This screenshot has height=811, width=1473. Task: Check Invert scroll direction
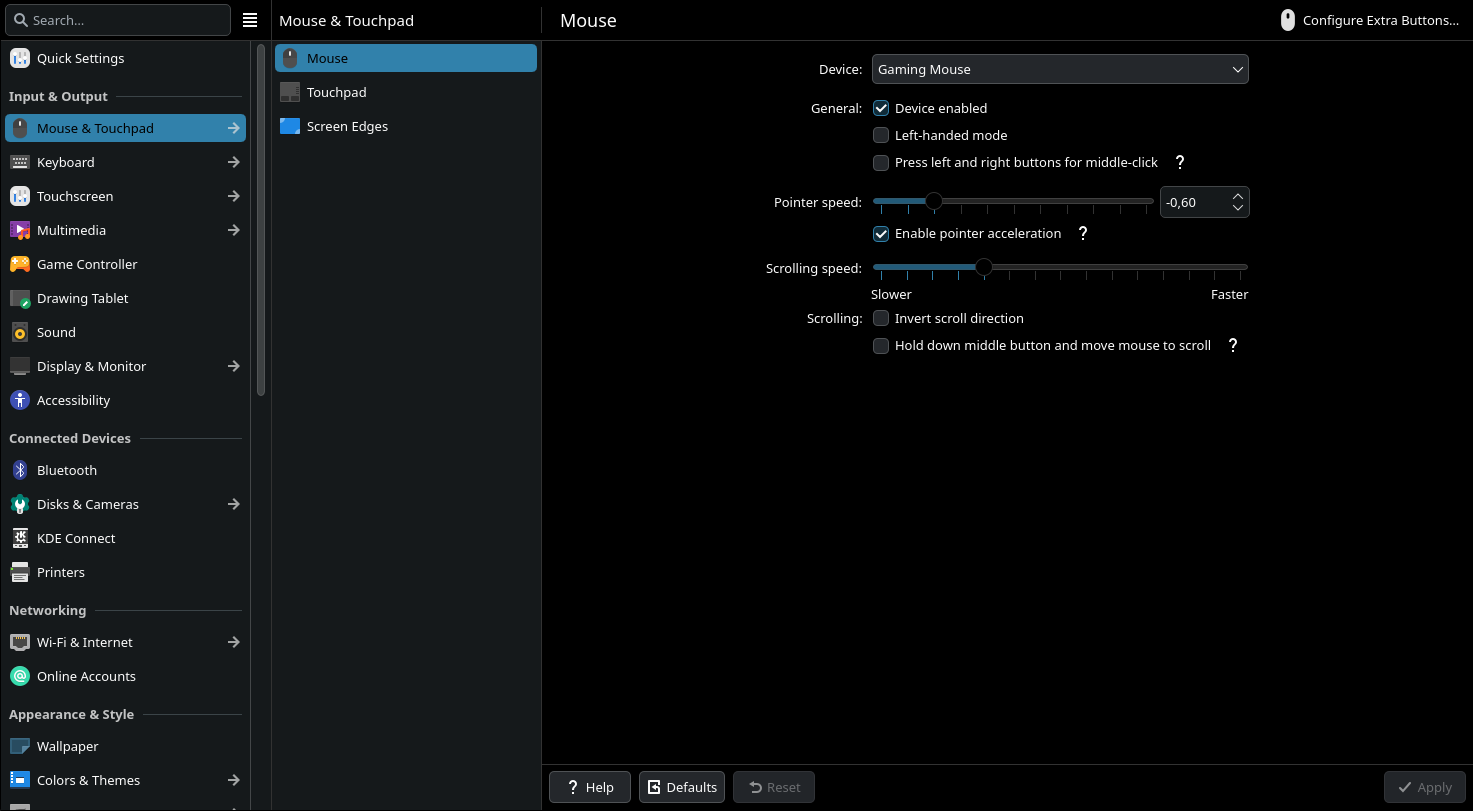point(881,318)
